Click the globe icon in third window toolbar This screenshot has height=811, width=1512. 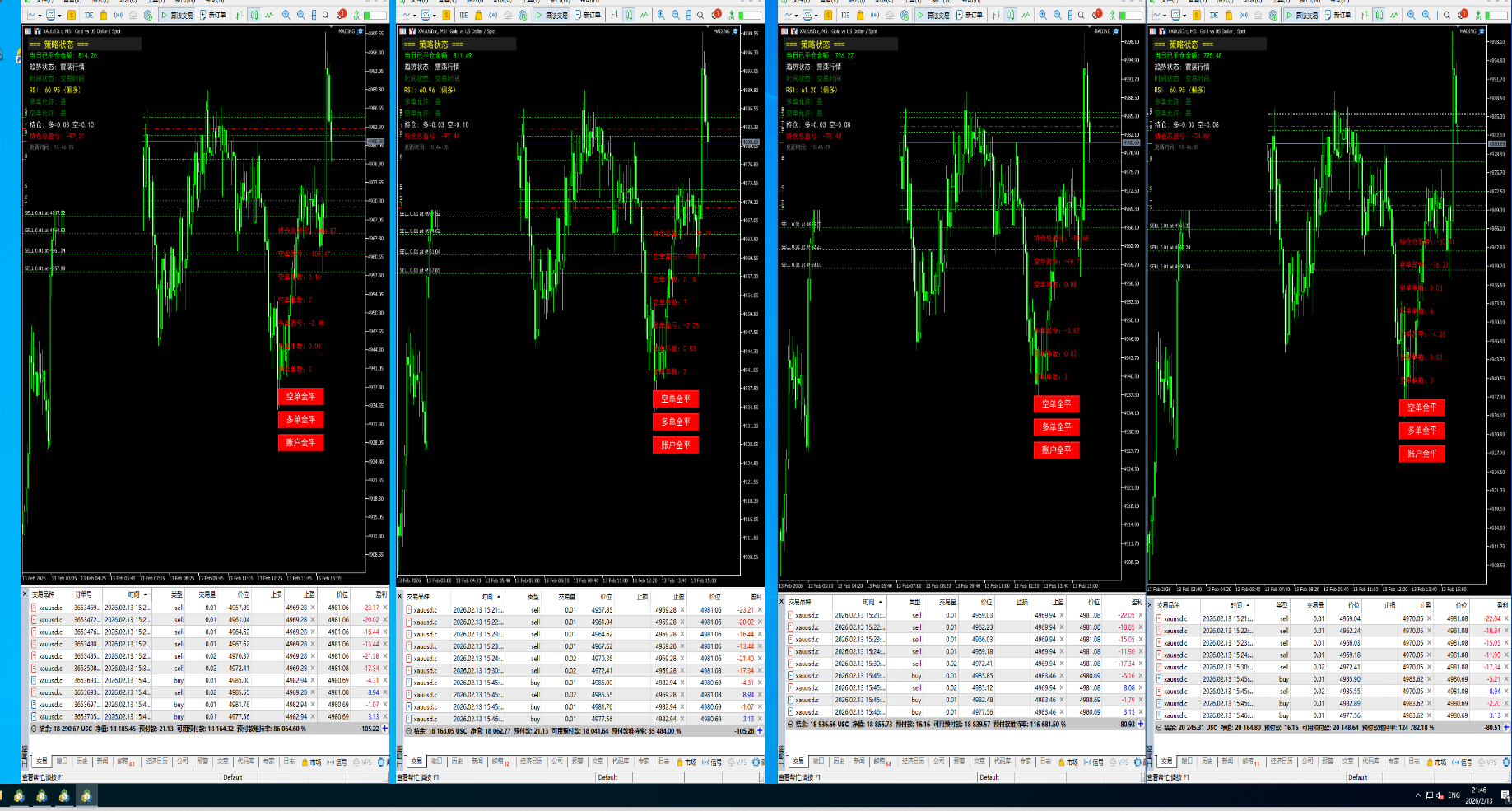905,15
